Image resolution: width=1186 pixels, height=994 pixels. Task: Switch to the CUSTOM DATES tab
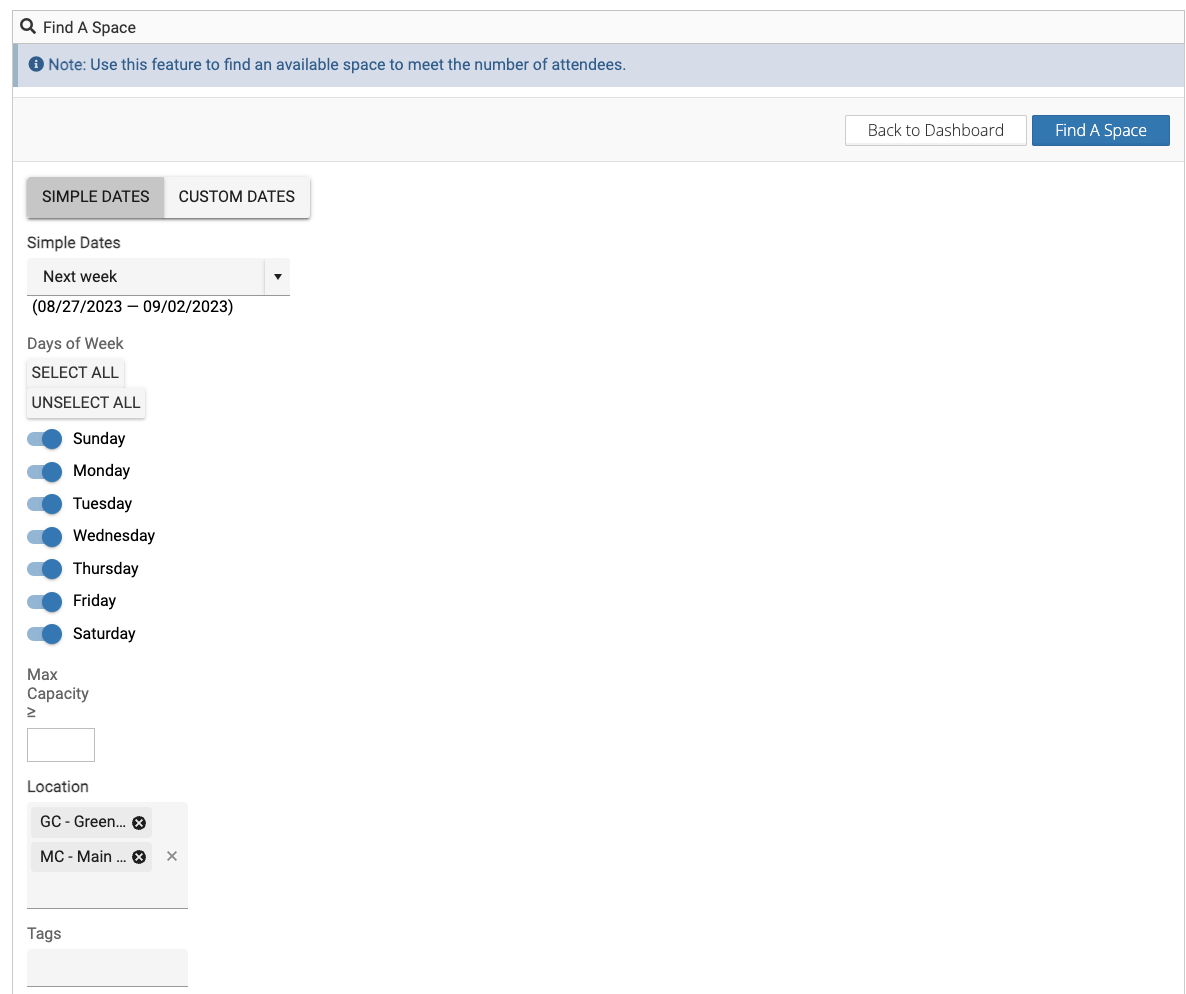point(237,197)
